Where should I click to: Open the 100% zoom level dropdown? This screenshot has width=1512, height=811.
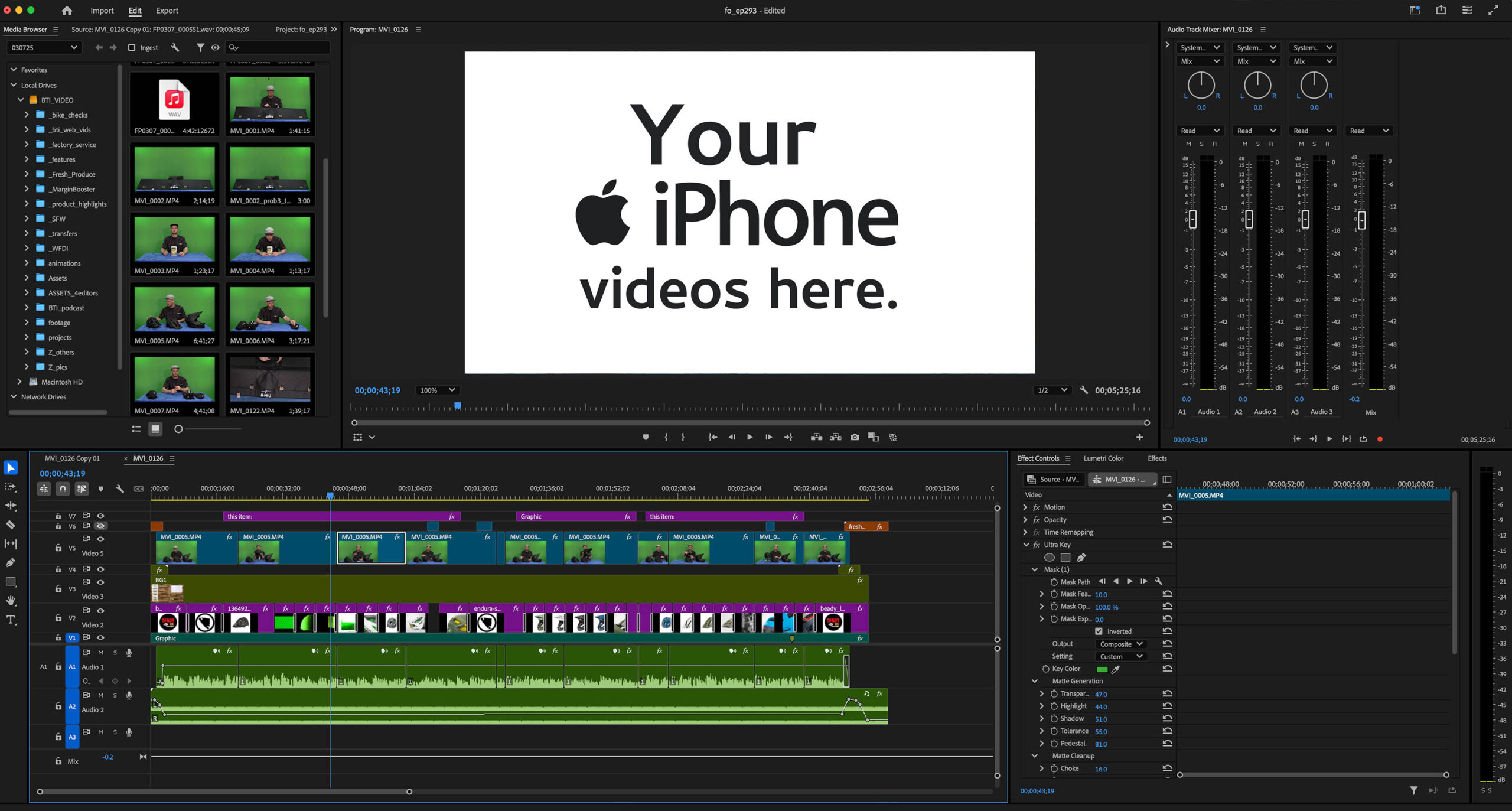pyautogui.click(x=436, y=390)
